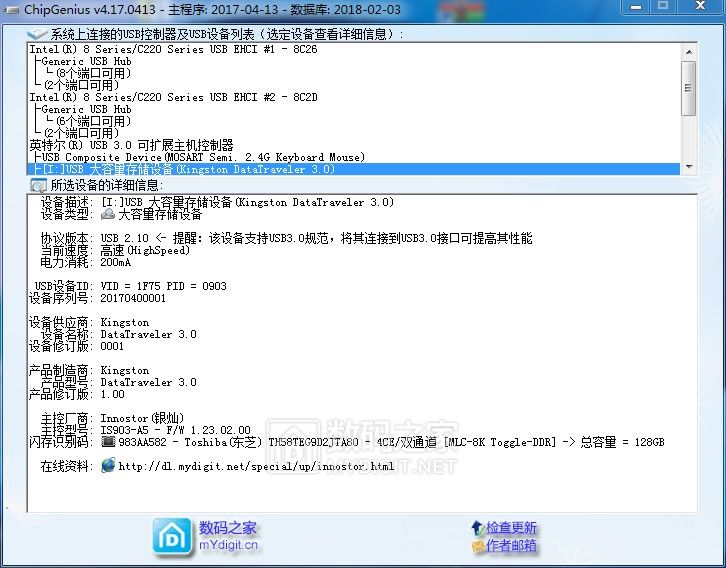
Task: Select USB Composite Device MOSART Semi entry
Action: (203, 157)
